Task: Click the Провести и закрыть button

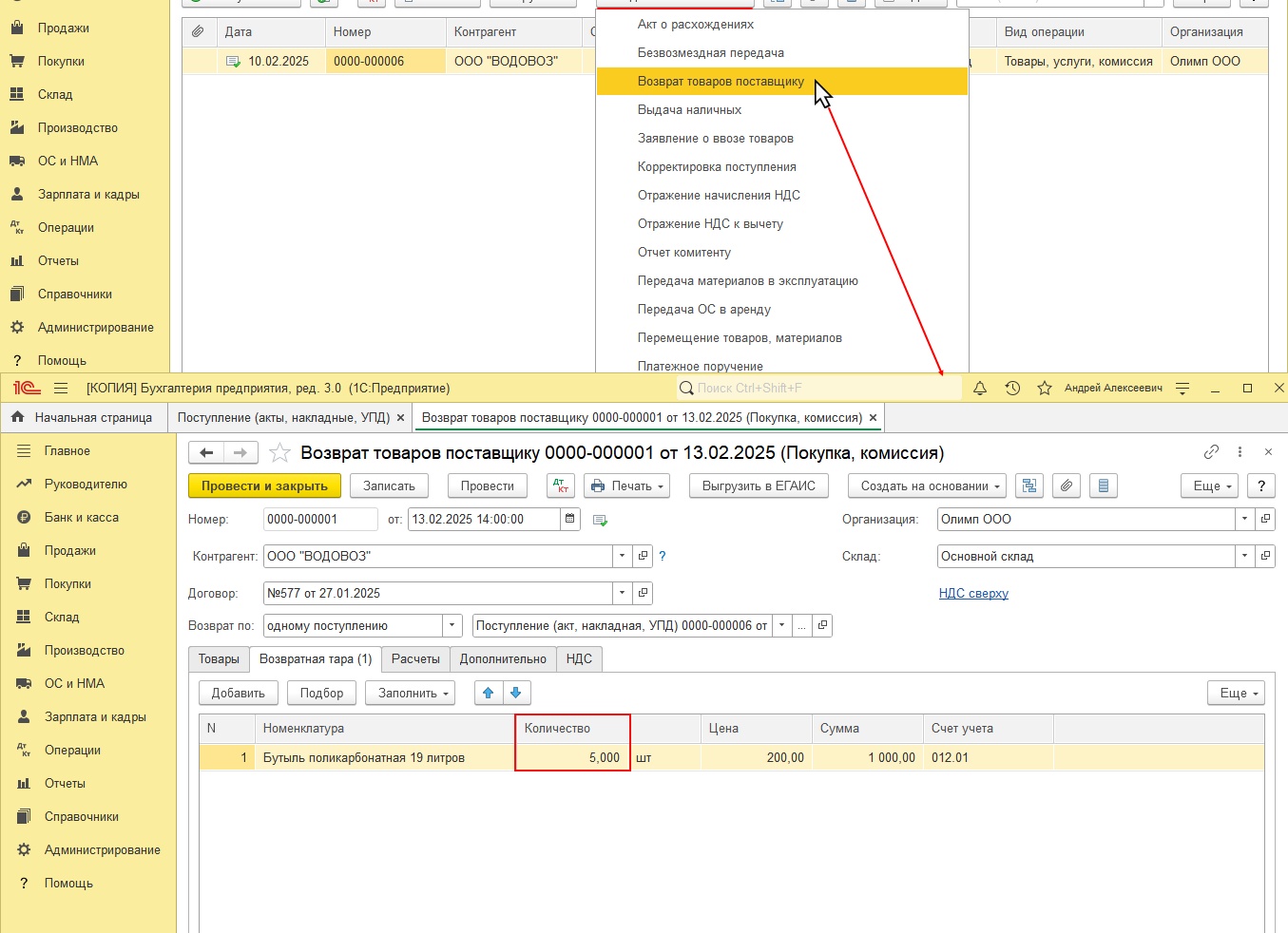Action: tap(264, 486)
